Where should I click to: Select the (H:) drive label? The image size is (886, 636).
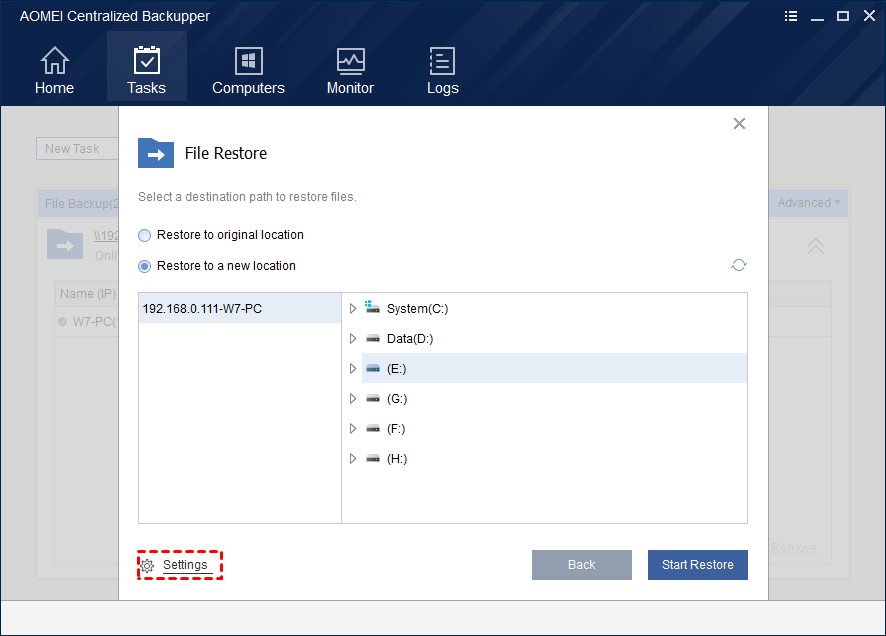[397, 458]
